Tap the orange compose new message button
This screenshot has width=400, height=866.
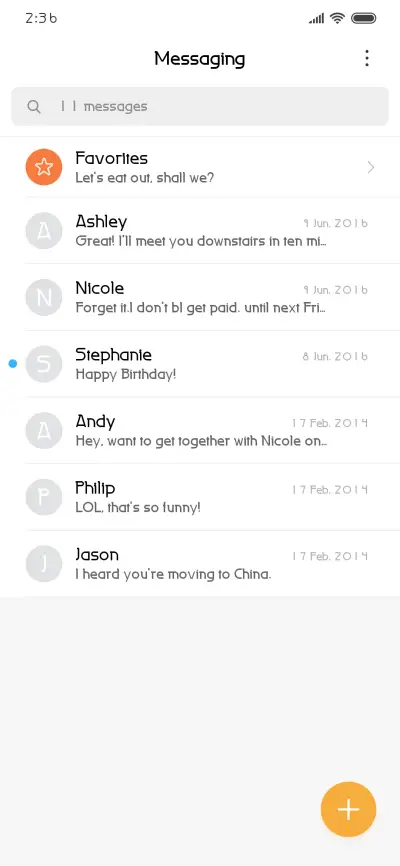(348, 809)
